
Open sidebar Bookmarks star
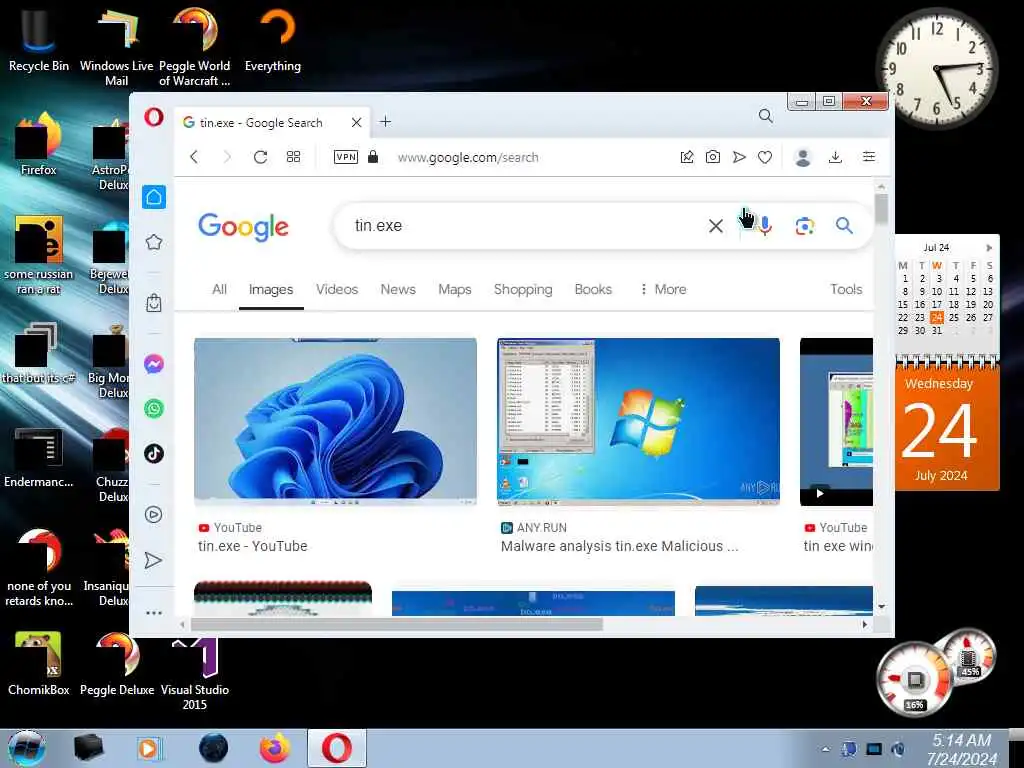click(154, 242)
